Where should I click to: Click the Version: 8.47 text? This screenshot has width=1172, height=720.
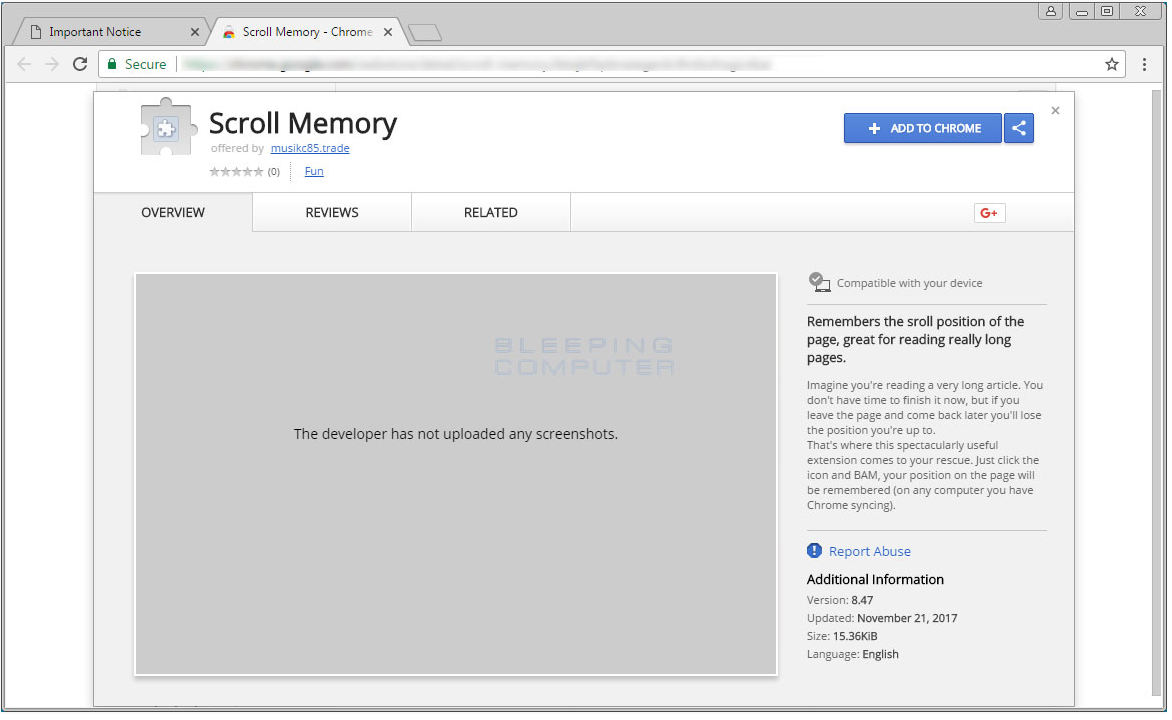(839, 600)
